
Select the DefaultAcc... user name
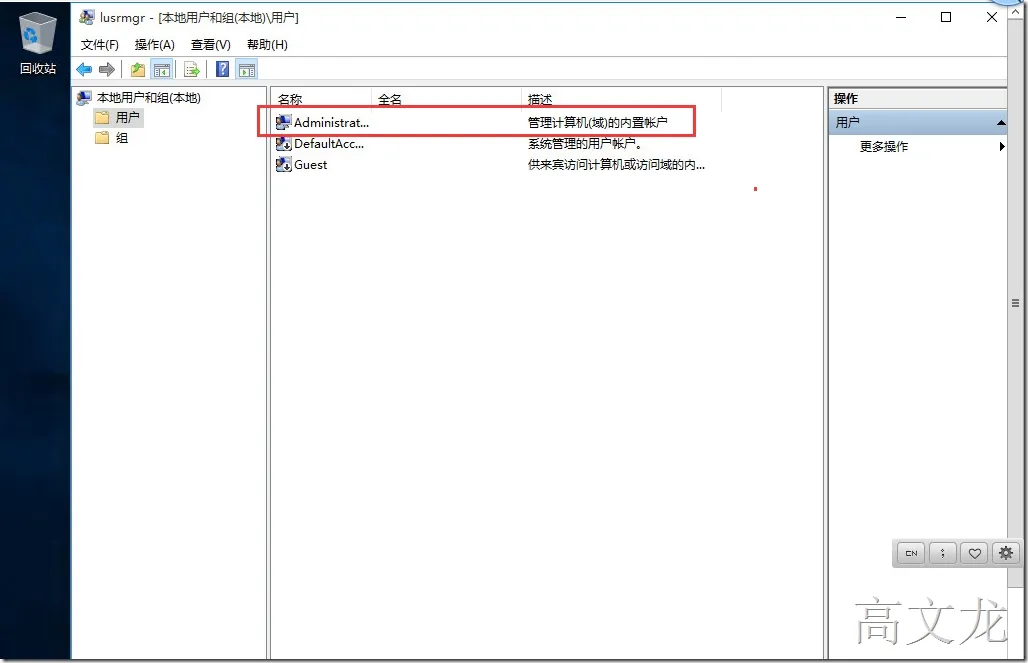(328, 144)
